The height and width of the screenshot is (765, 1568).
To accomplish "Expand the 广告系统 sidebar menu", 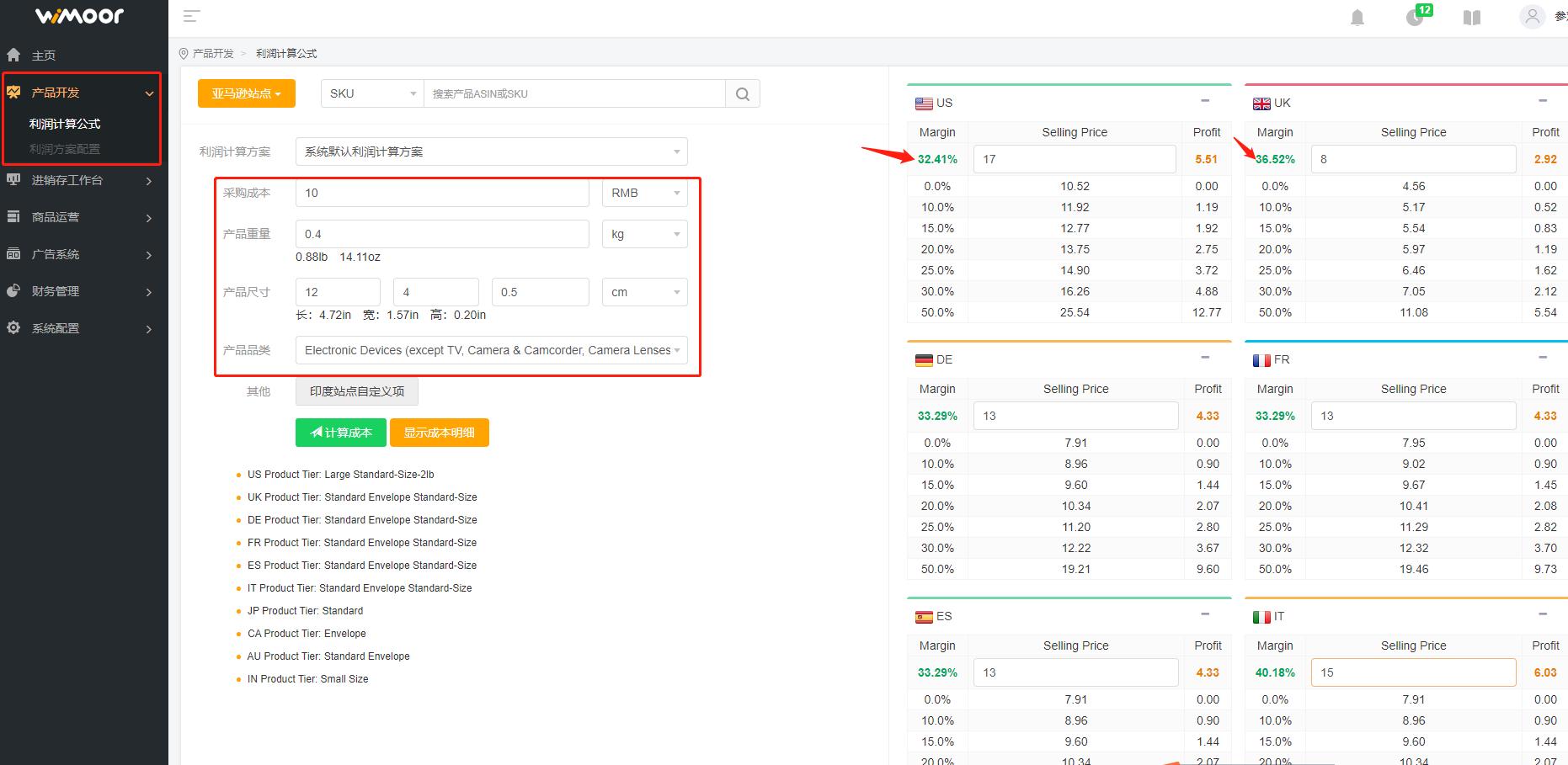I will click(80, 254).
